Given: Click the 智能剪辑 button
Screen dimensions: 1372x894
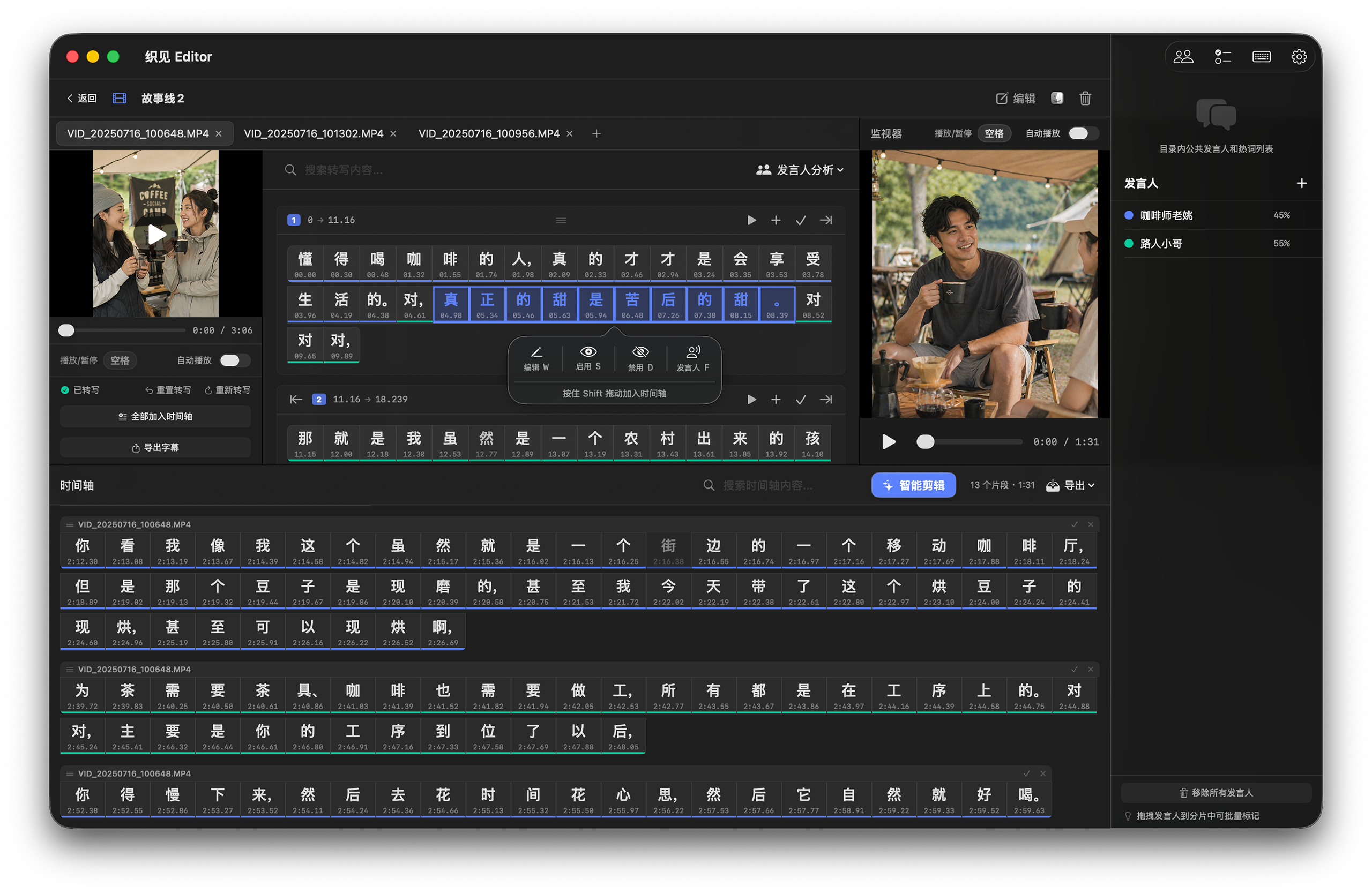Looking at the screenshot, I should [913, 485].
